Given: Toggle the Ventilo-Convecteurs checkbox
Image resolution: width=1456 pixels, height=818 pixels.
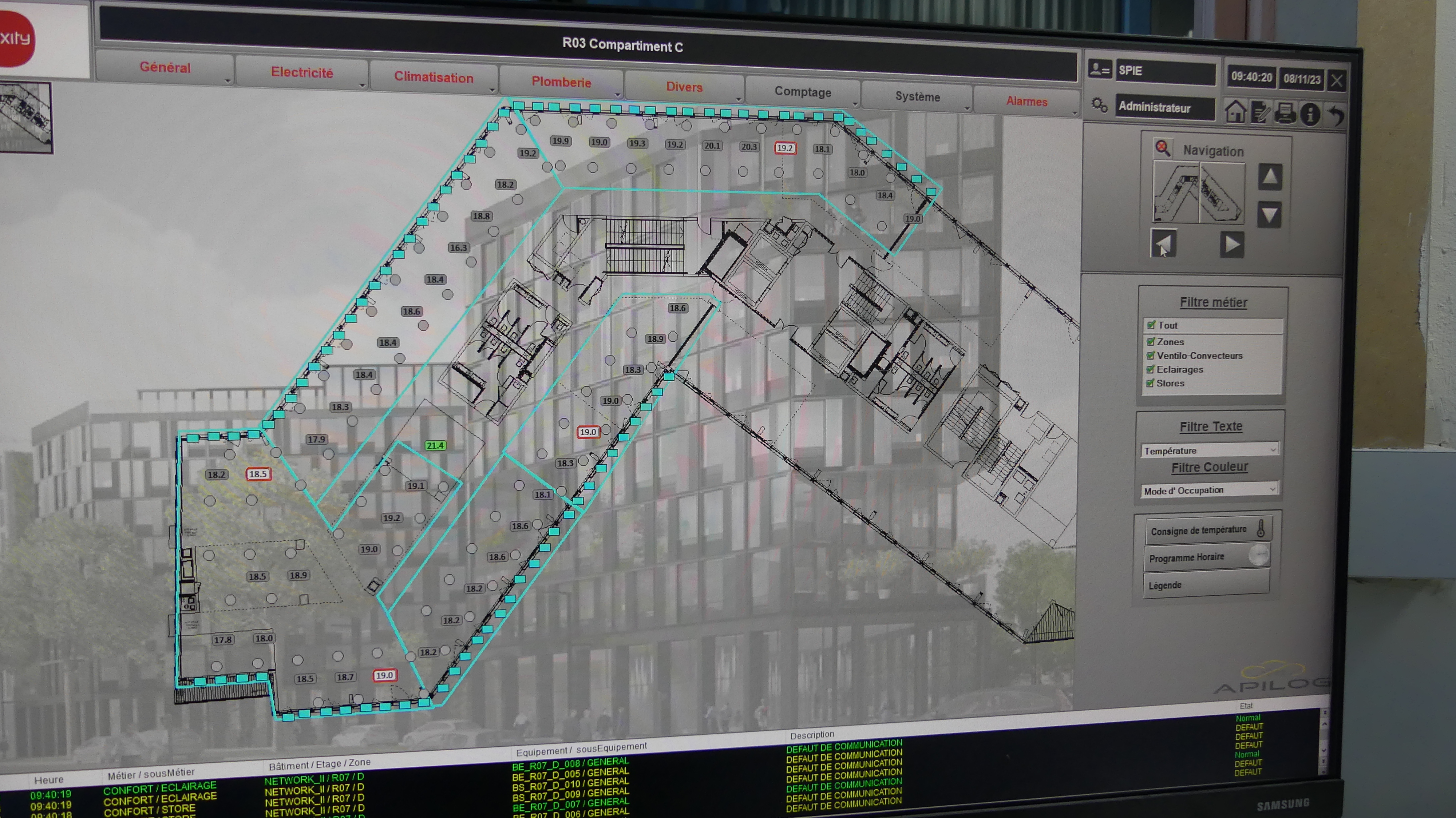Looking at the screenshot, I should click(1150, 356).
